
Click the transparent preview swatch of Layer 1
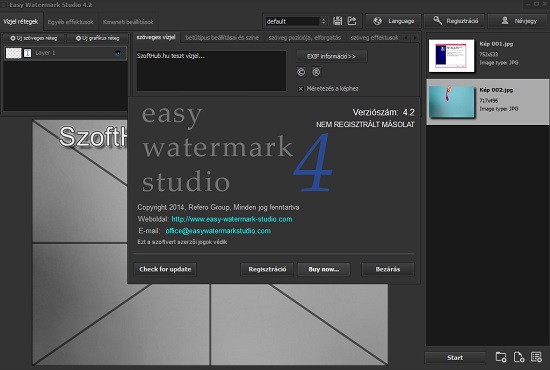click(14, 53)
